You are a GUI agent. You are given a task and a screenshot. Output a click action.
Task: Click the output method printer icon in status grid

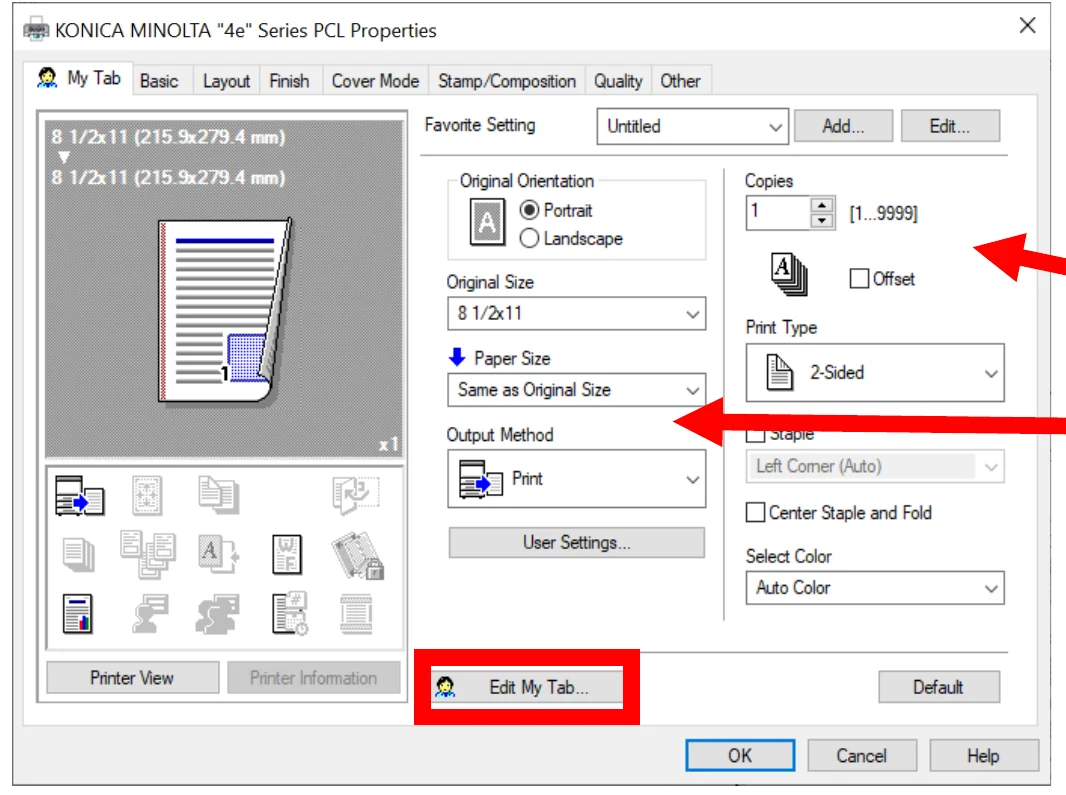(80, 496)
